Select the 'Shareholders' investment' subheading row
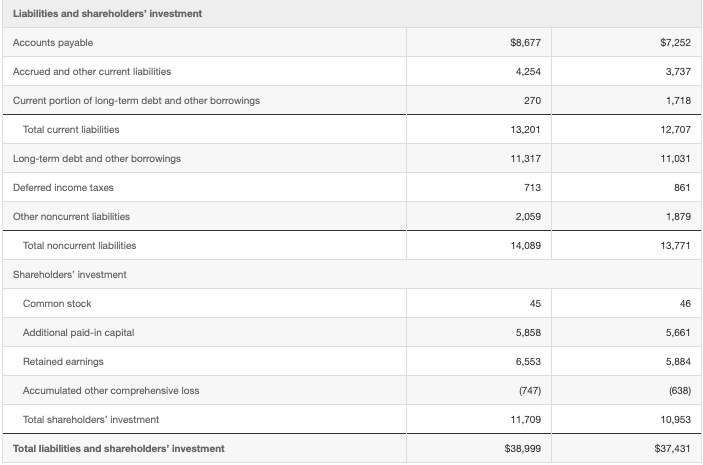This screenshot has width=703, height=465. pos(352,274)
